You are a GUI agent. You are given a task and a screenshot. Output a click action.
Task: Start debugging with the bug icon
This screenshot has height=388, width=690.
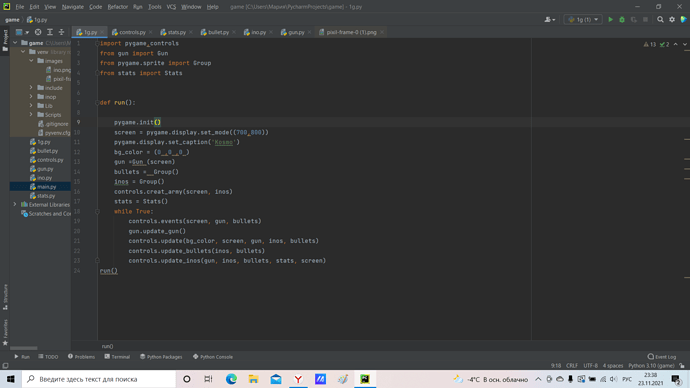622,19
